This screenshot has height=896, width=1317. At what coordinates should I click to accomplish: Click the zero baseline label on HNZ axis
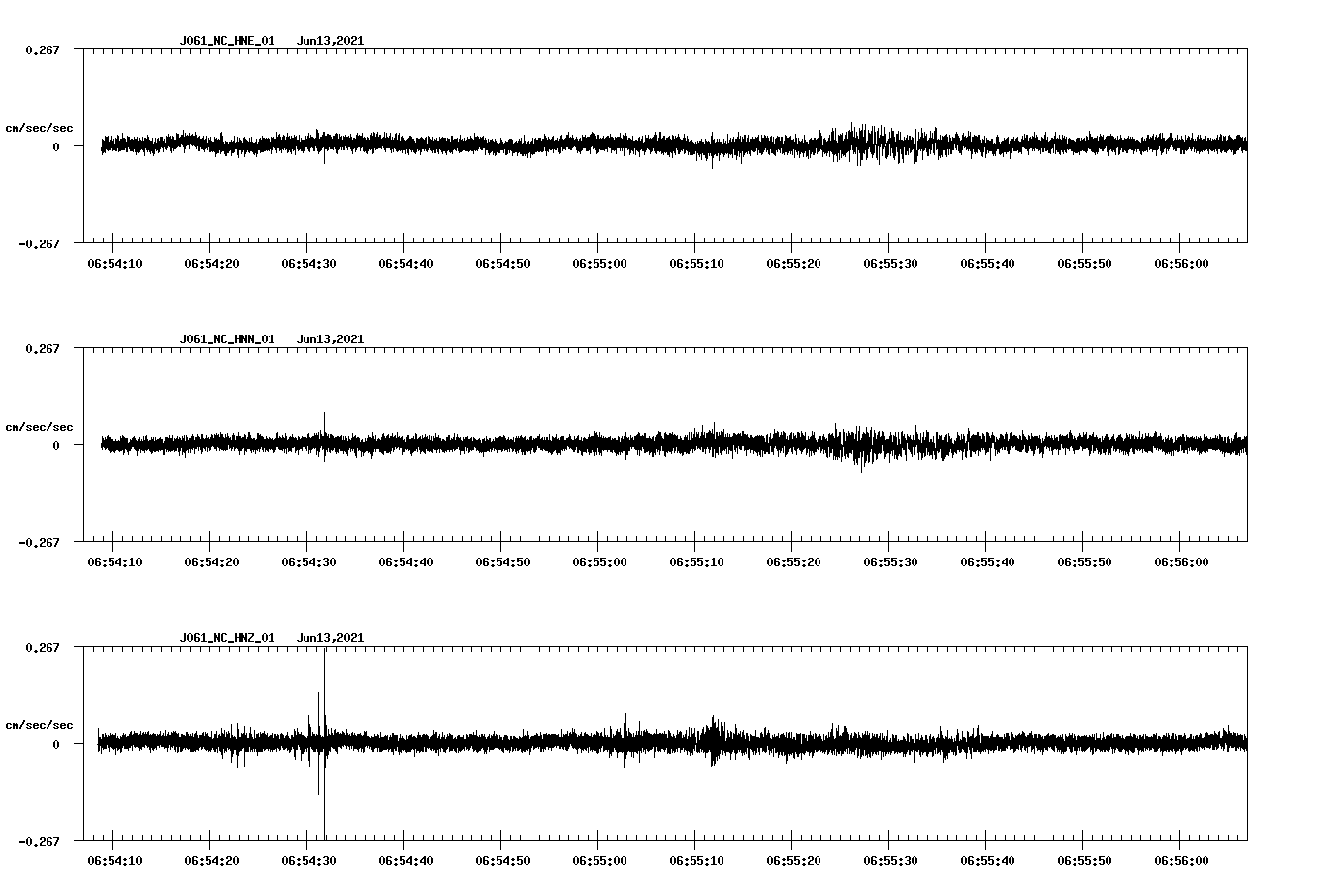click(x=56, y=744)
